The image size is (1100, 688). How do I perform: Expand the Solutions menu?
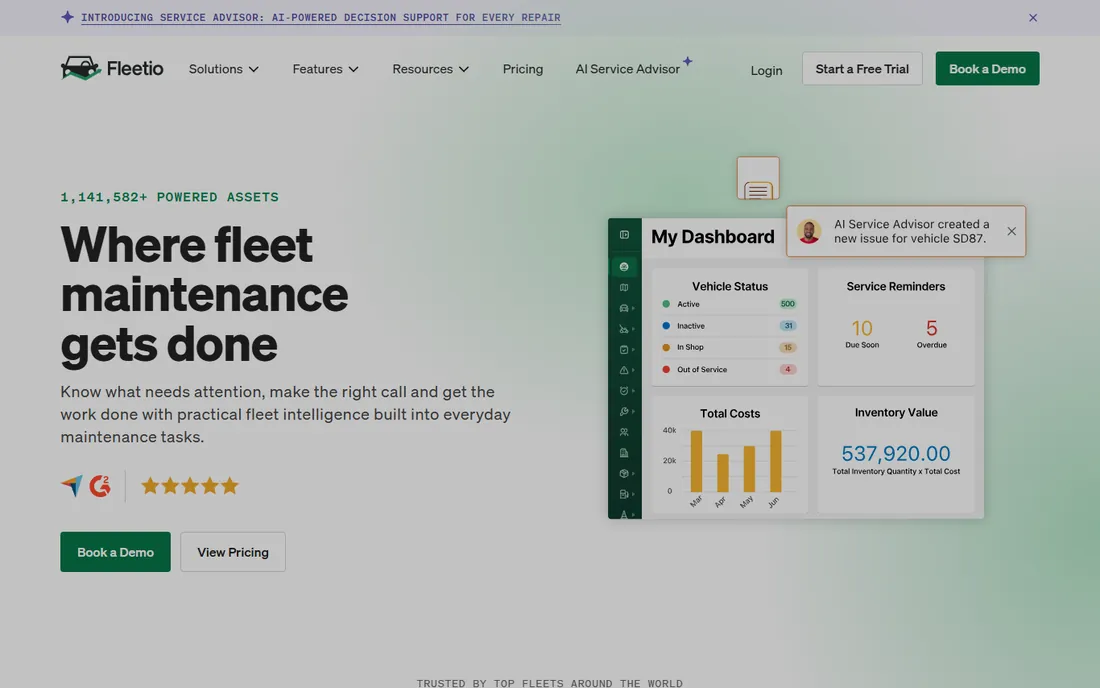(224, 69)
